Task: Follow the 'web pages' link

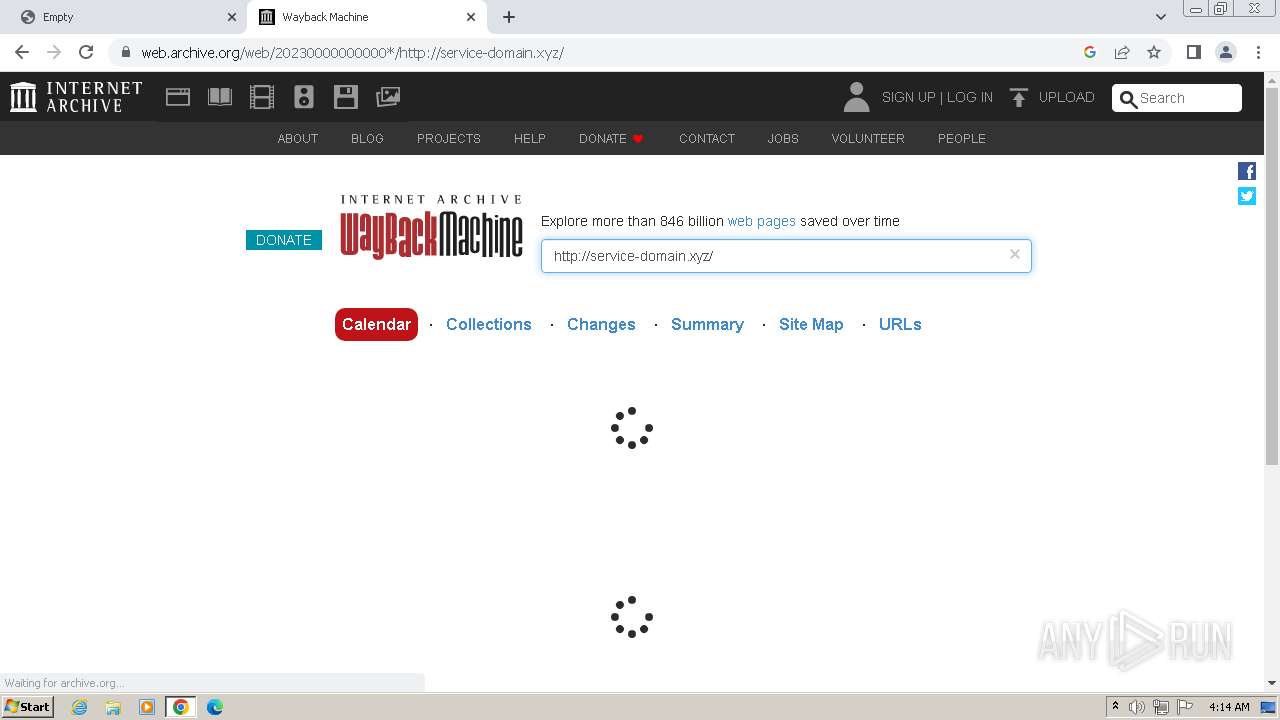Action: click(x=762, y=221)
